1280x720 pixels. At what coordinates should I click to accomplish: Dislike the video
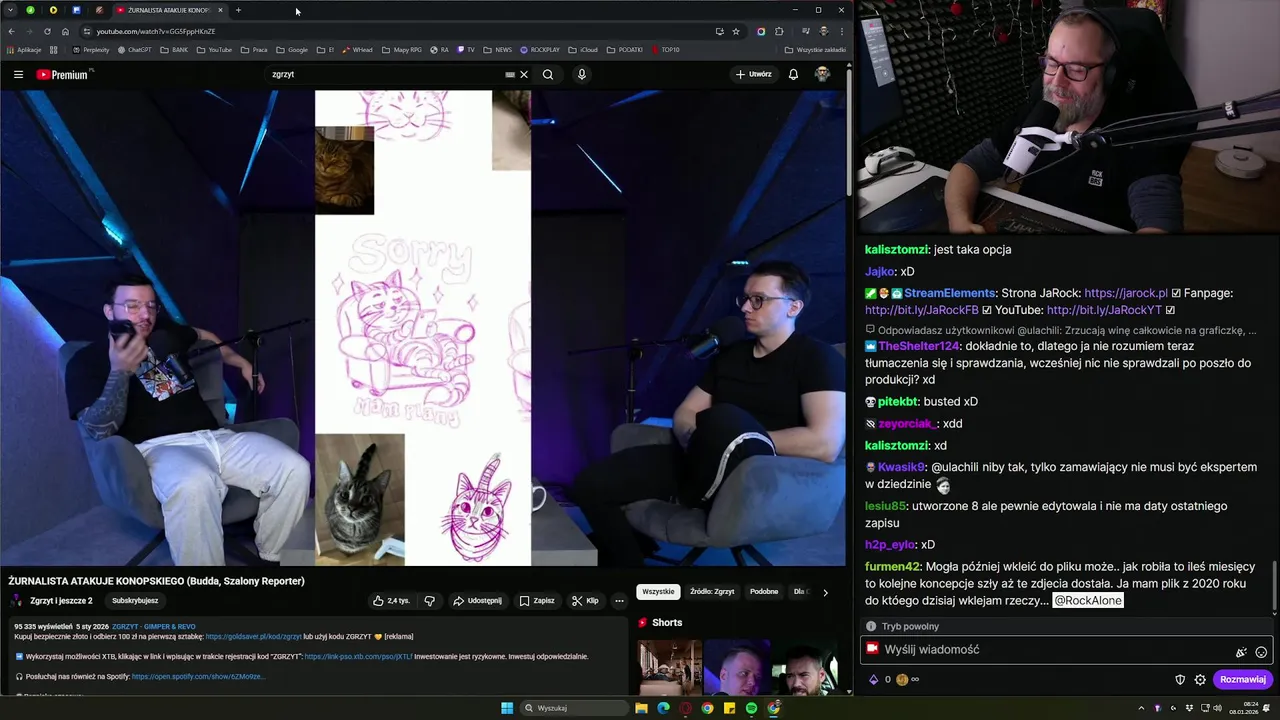point(430,601)
